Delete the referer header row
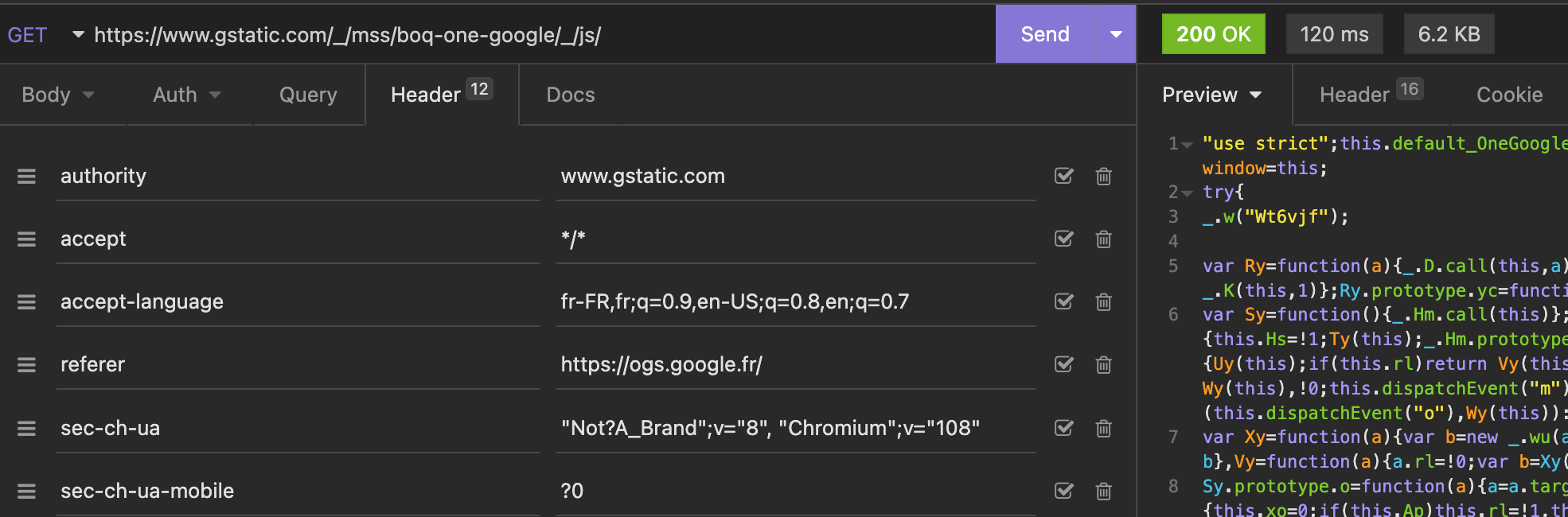 click(x=1104, y=364)
